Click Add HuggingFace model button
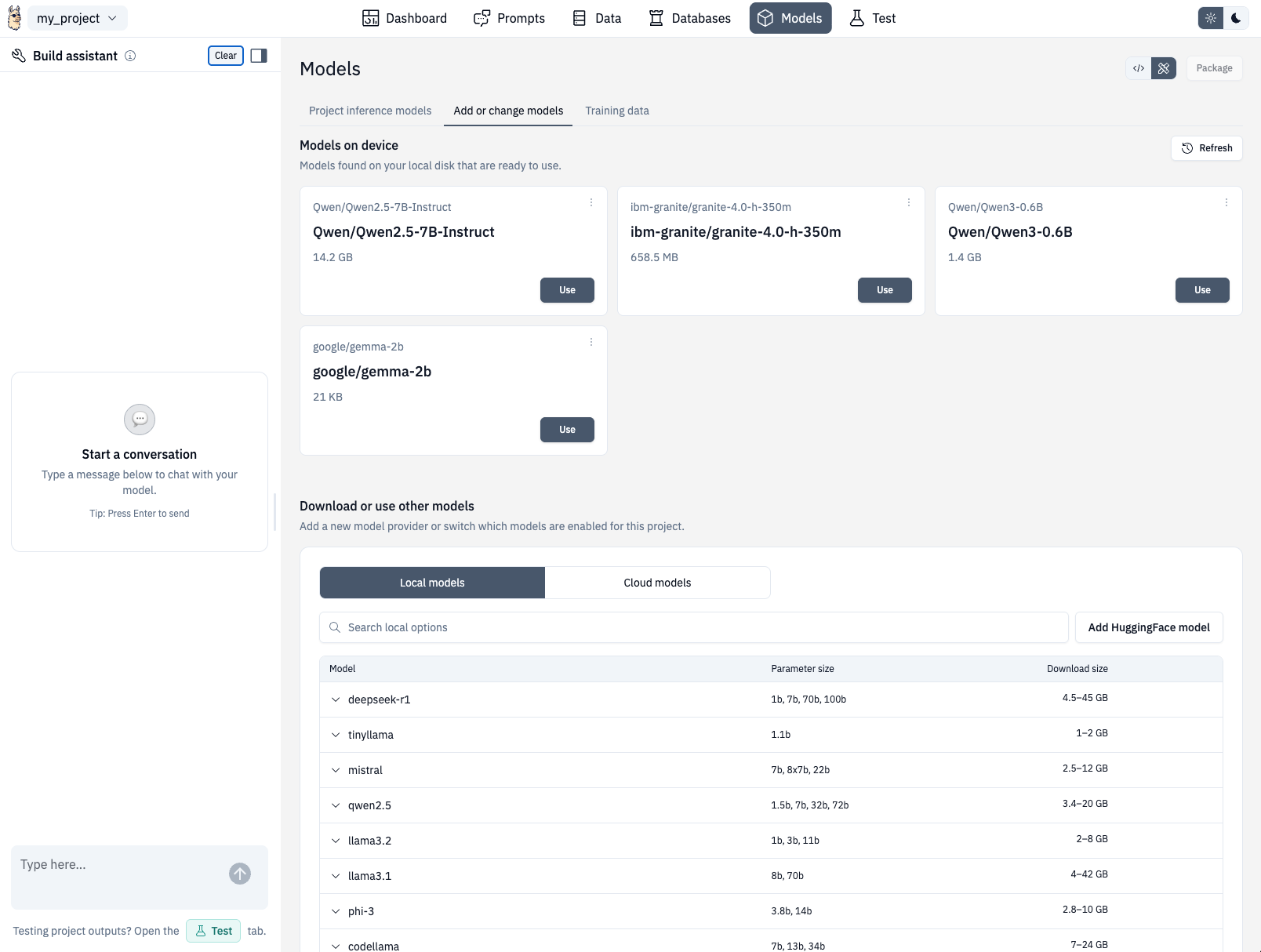 tap(1149, 627)
